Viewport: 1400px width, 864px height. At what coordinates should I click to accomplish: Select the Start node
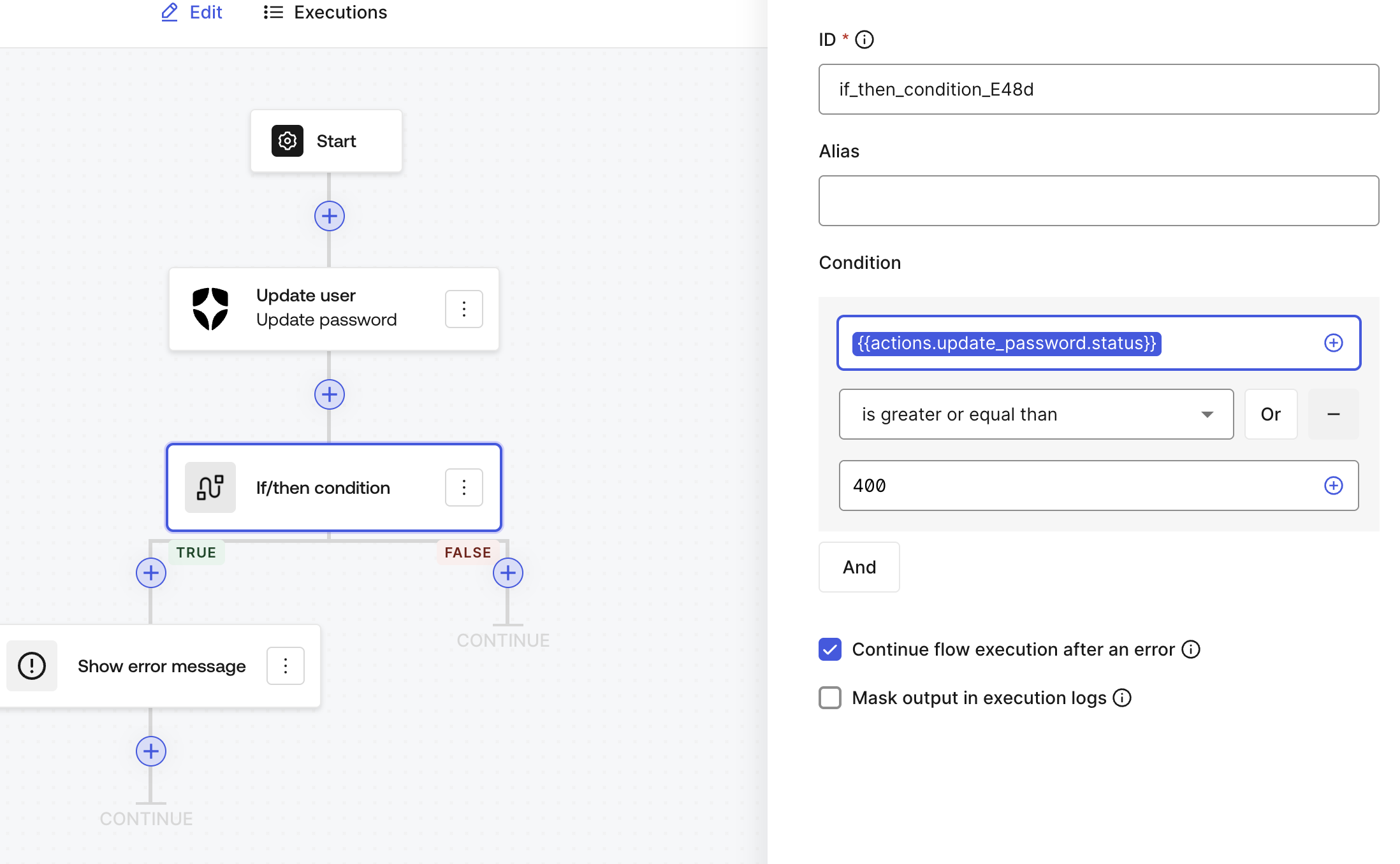(x=326, y=141)
